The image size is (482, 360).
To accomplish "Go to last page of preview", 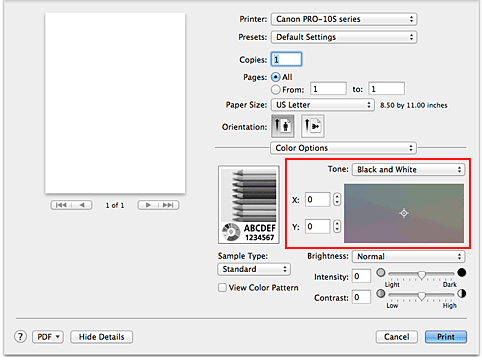I will coord(169,205).
